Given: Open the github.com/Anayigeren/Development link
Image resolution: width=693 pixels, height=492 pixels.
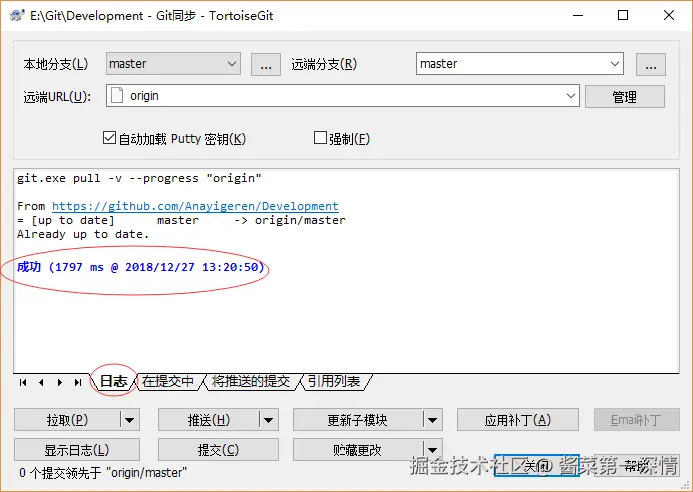Looking at the screenshot, I should point(195,206).
